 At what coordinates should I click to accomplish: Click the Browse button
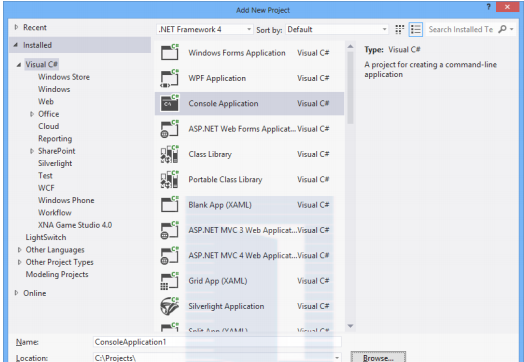378,357
